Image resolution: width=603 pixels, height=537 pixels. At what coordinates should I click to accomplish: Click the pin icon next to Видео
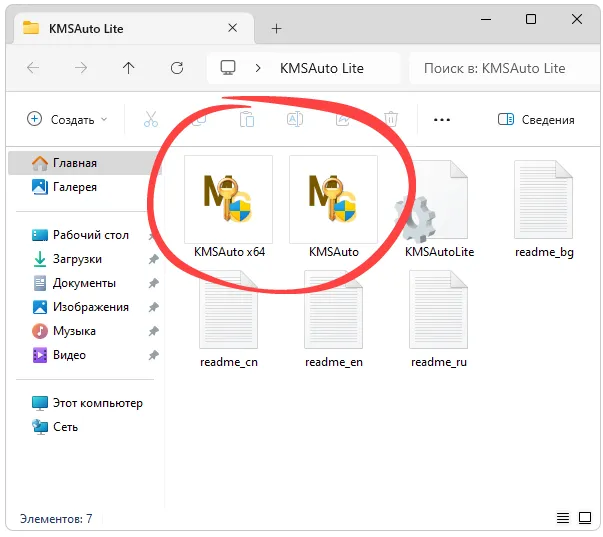(153, 355)
